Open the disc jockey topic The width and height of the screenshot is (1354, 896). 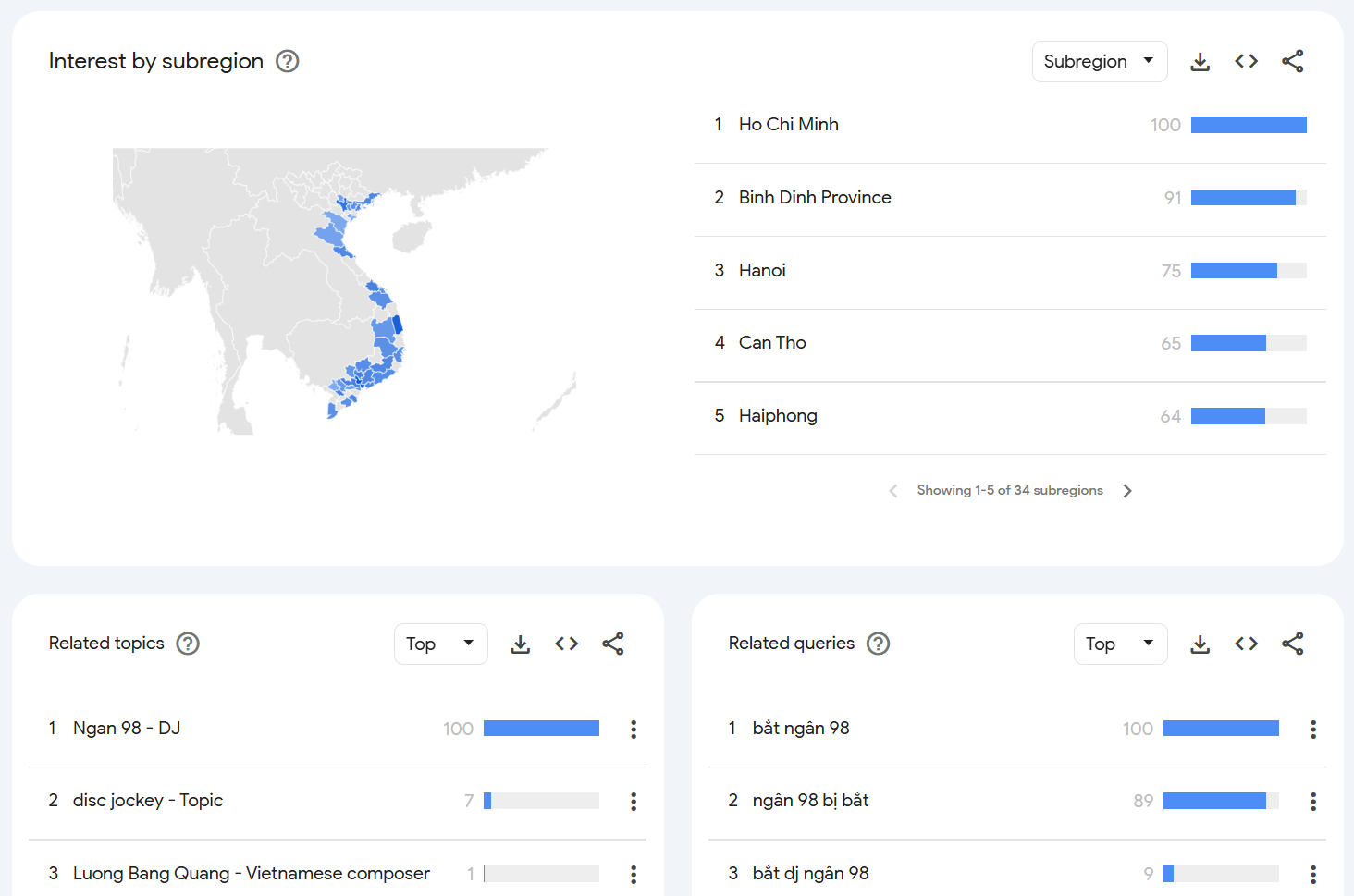pos(148,801)
